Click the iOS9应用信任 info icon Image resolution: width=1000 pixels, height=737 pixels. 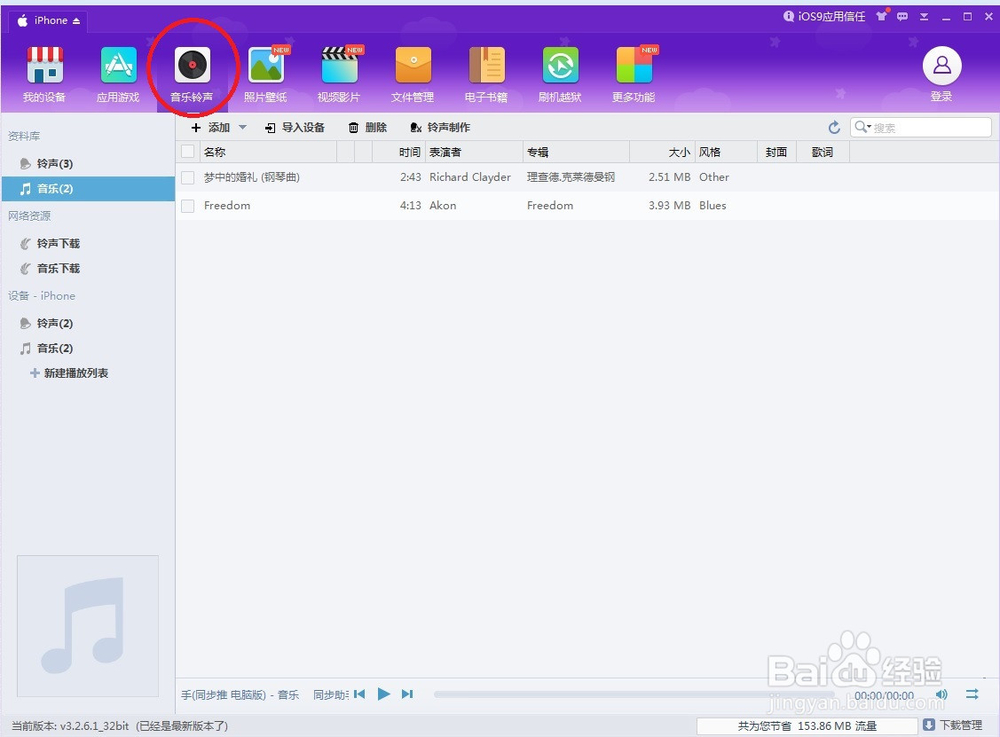(789, 17)
